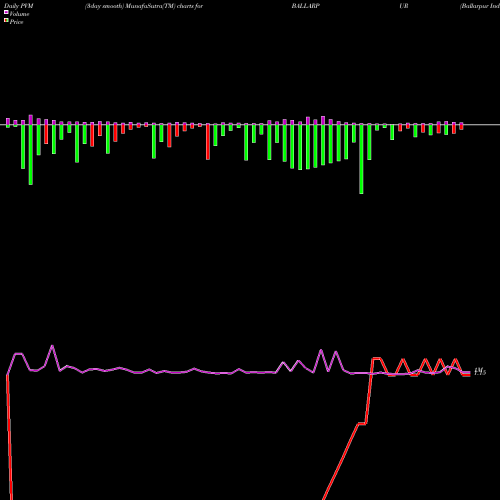
Task: Click the tallest green volume bar
Action: pyautogui.click(x=361, y=159)
